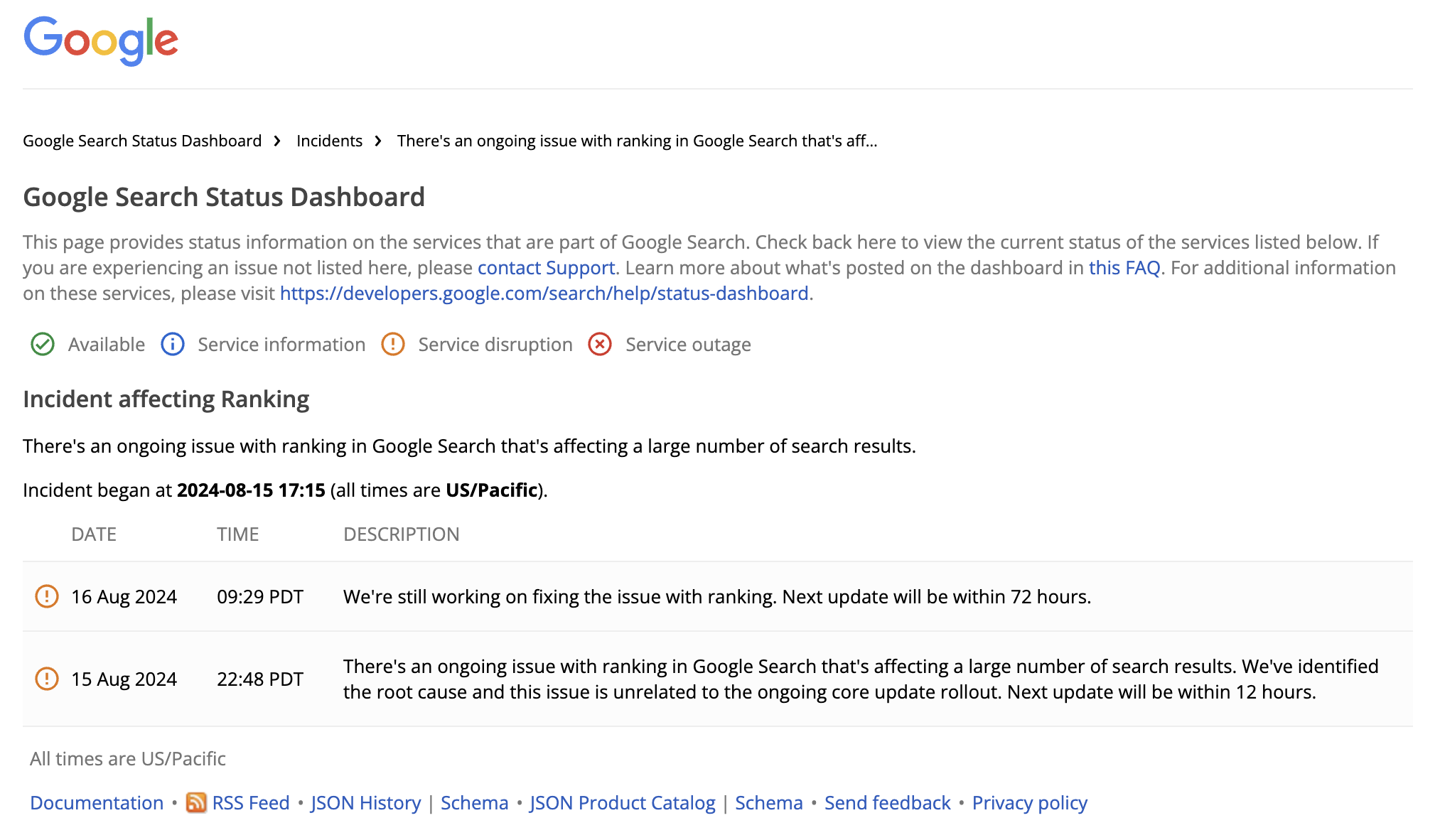Click the chevron after Google Search Status Dashboard

click(x=276, y=141)
